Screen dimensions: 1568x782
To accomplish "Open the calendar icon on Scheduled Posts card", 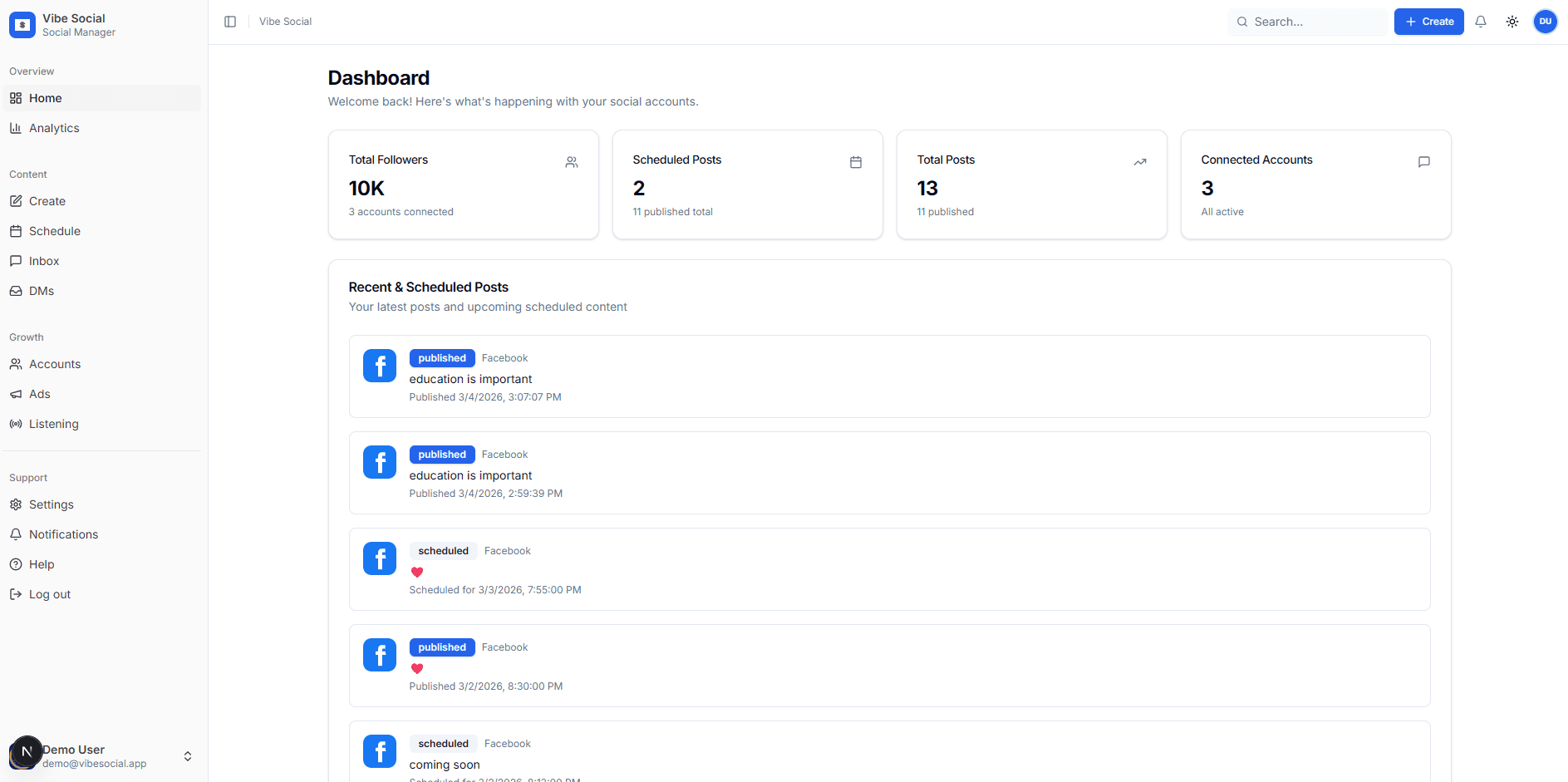I will point(856,162).
